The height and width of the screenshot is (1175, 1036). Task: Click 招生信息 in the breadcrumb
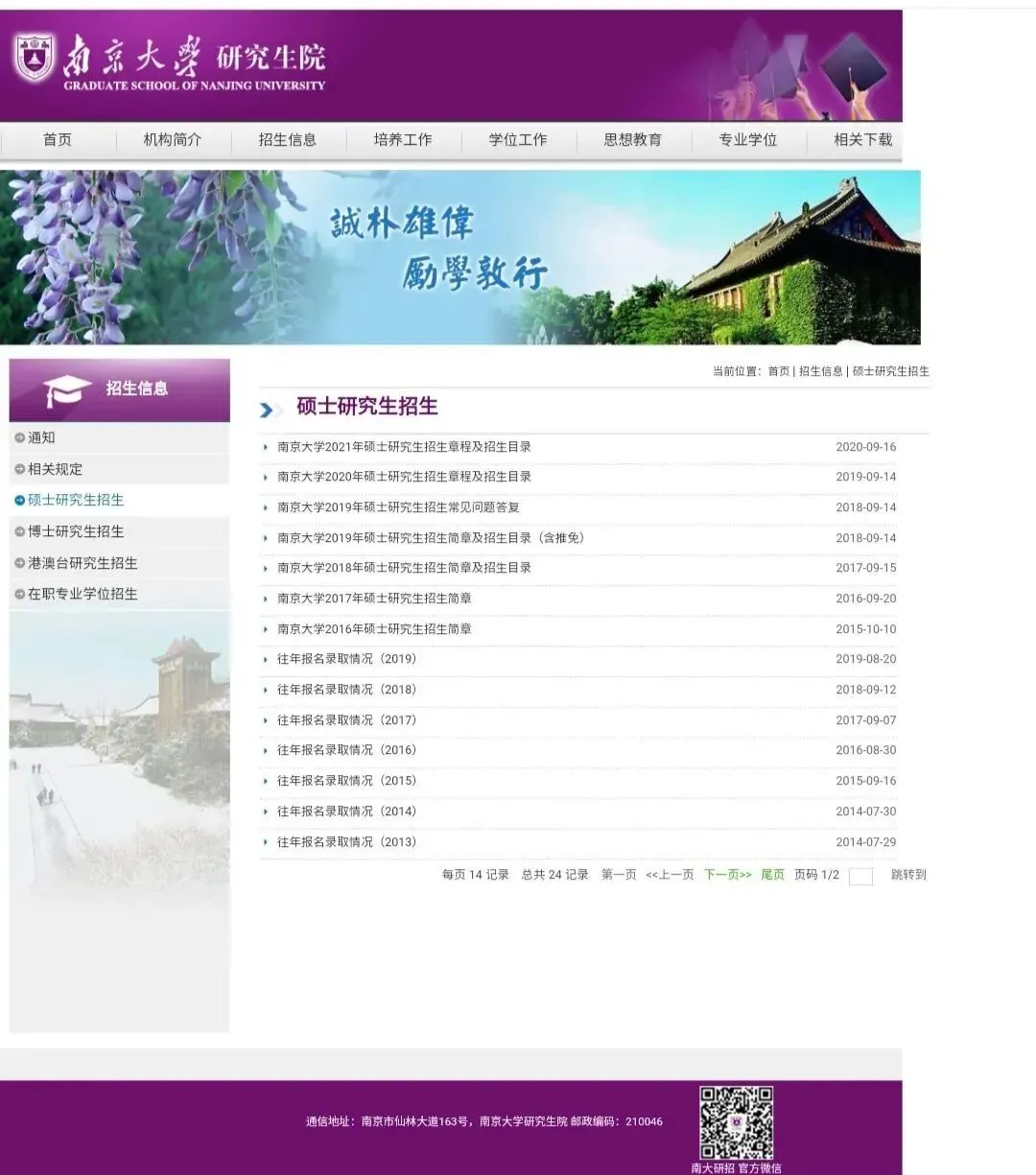pyautogui.click(x=821, y=371)
